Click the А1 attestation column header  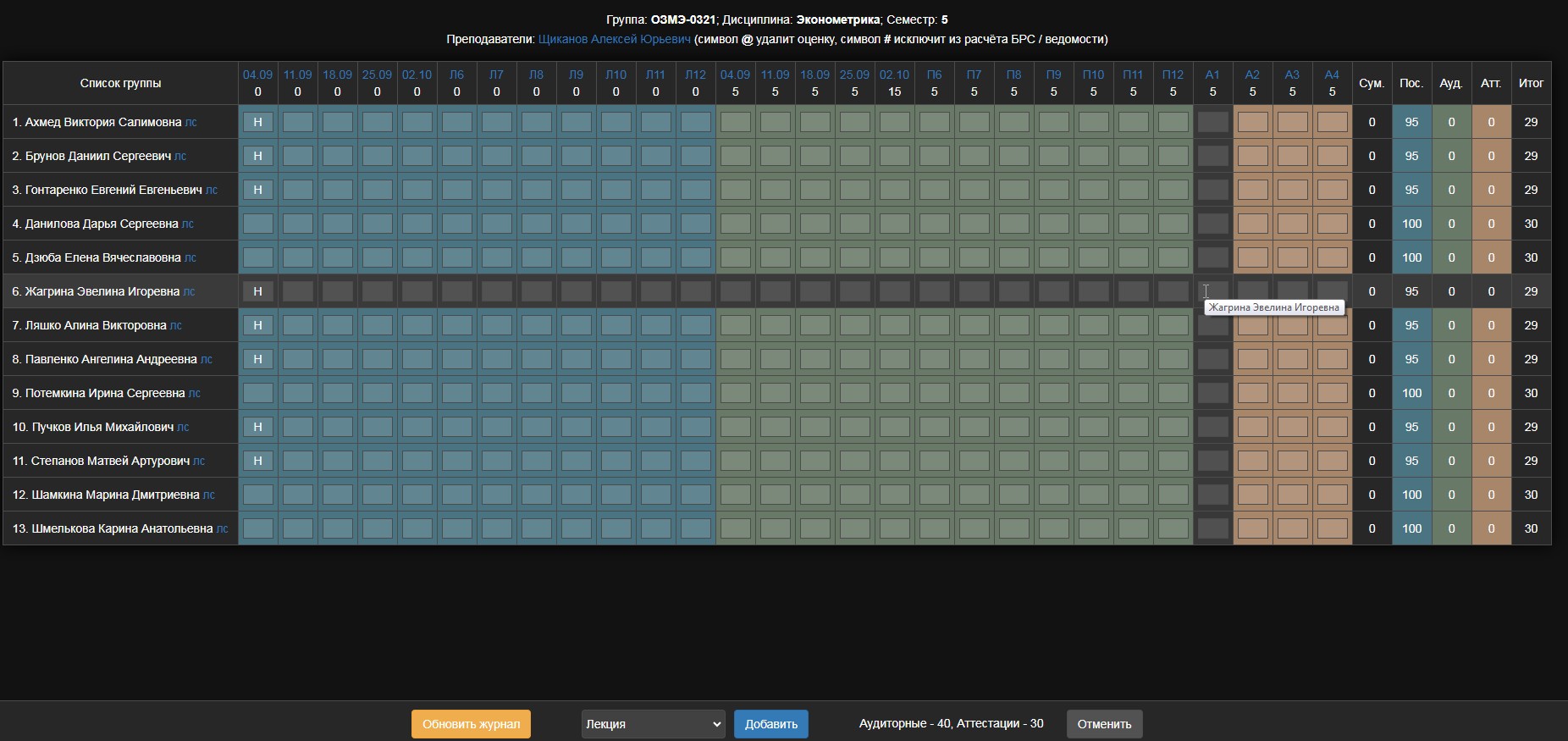click(1212, 75)
